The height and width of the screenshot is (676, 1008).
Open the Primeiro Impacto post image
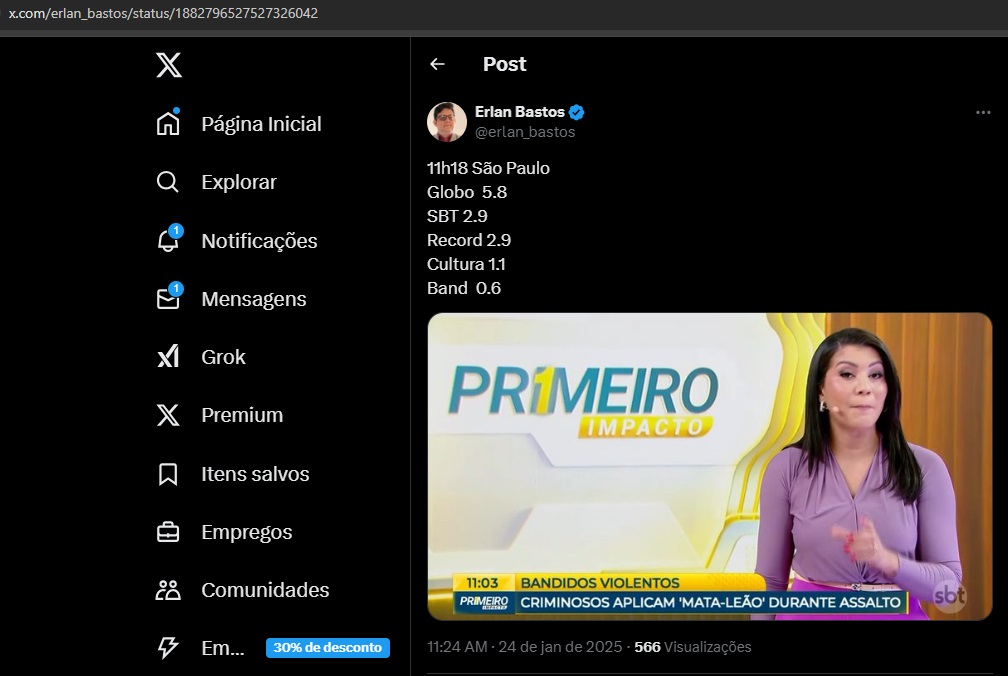(x=709, y=466)
